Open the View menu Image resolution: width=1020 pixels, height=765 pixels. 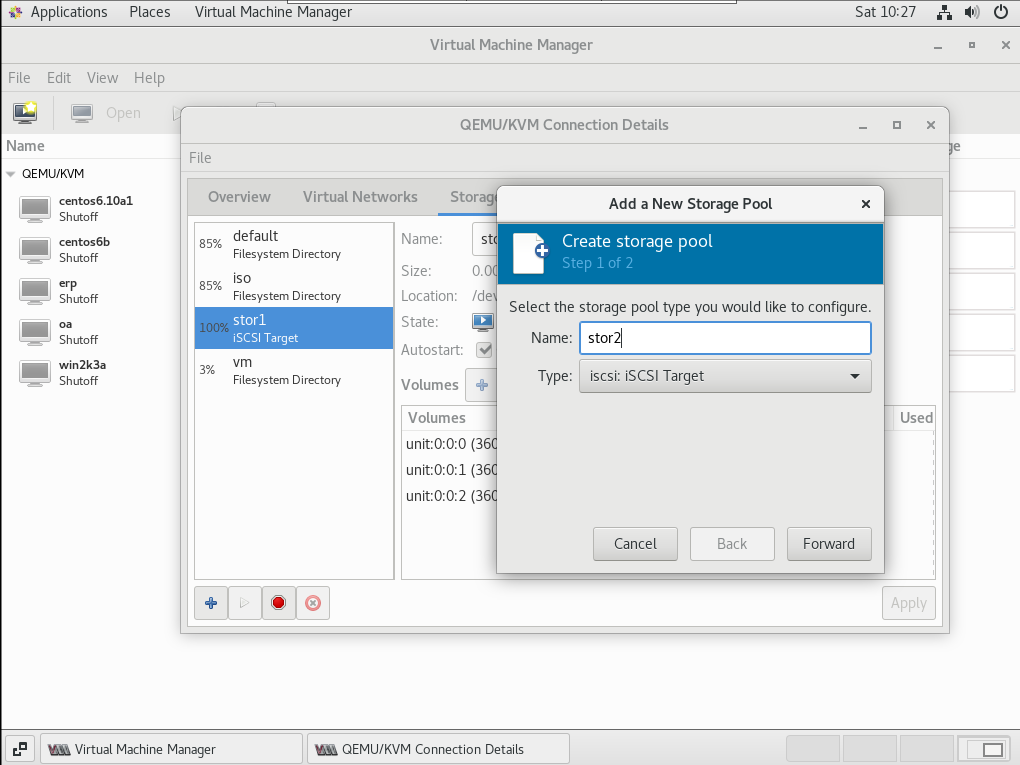pyautogui.click(x=102, y=78)
